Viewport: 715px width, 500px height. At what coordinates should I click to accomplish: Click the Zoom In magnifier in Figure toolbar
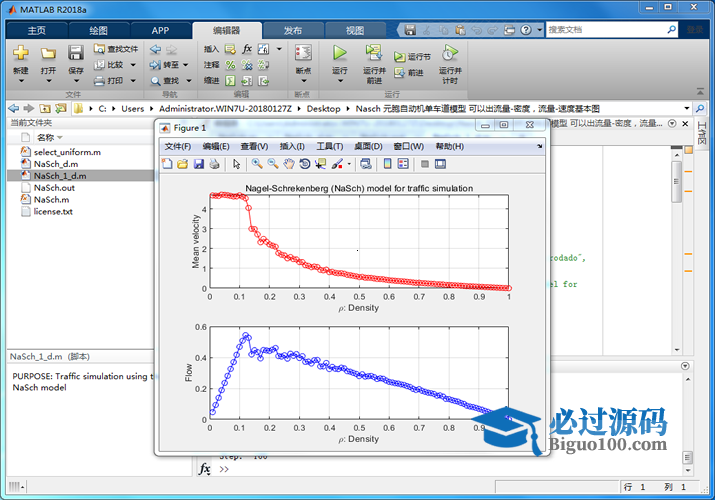tap(257, 164)
